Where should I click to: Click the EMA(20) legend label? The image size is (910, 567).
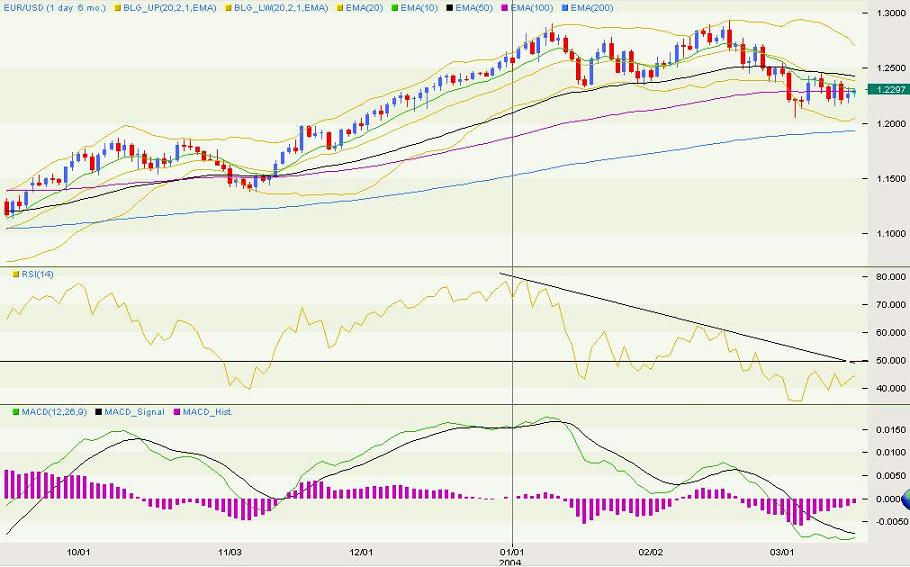(x=364, y=8)
